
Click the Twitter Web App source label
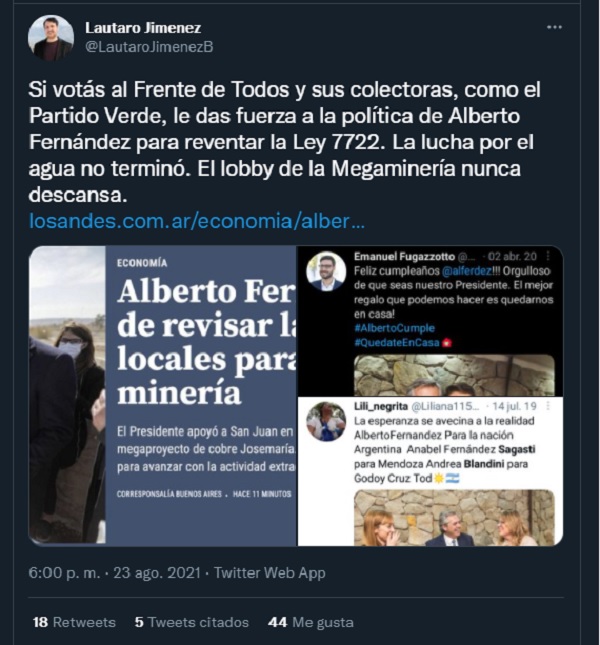pos(270,573)
